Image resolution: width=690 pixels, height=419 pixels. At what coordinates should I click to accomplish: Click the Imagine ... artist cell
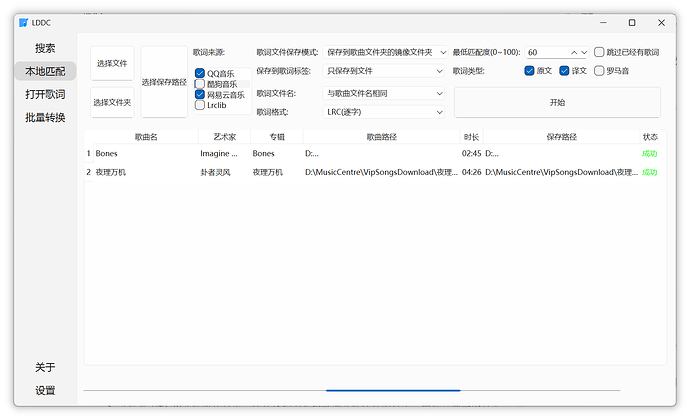pos(224,154)
